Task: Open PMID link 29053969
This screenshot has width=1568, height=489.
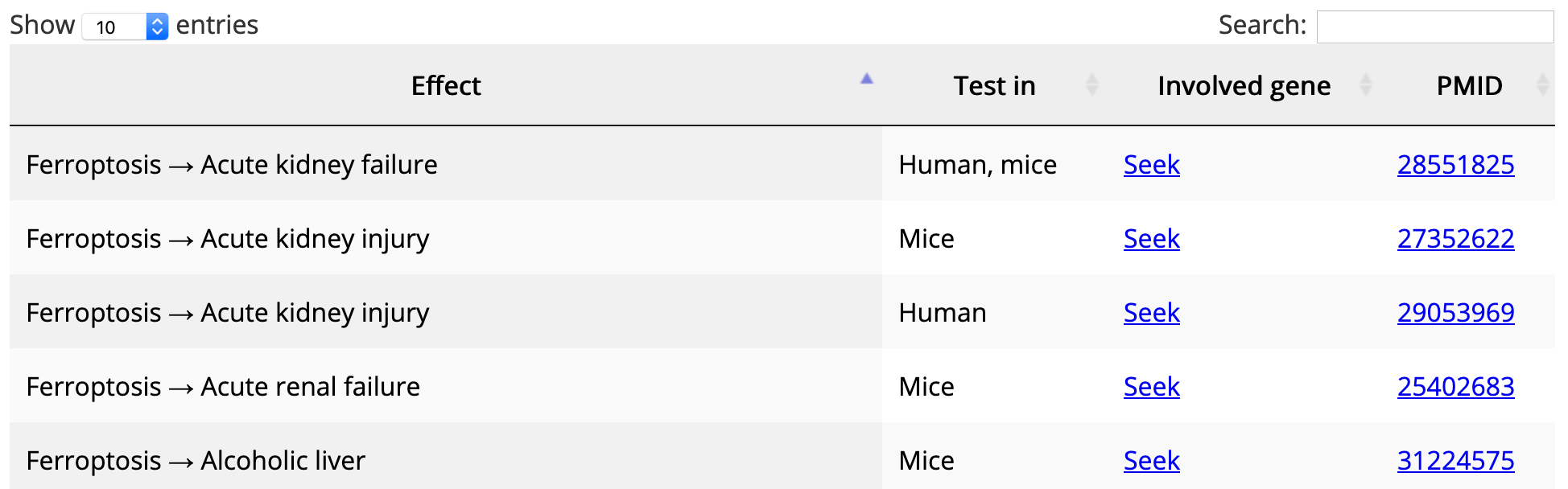Action: pos(1456,312)
